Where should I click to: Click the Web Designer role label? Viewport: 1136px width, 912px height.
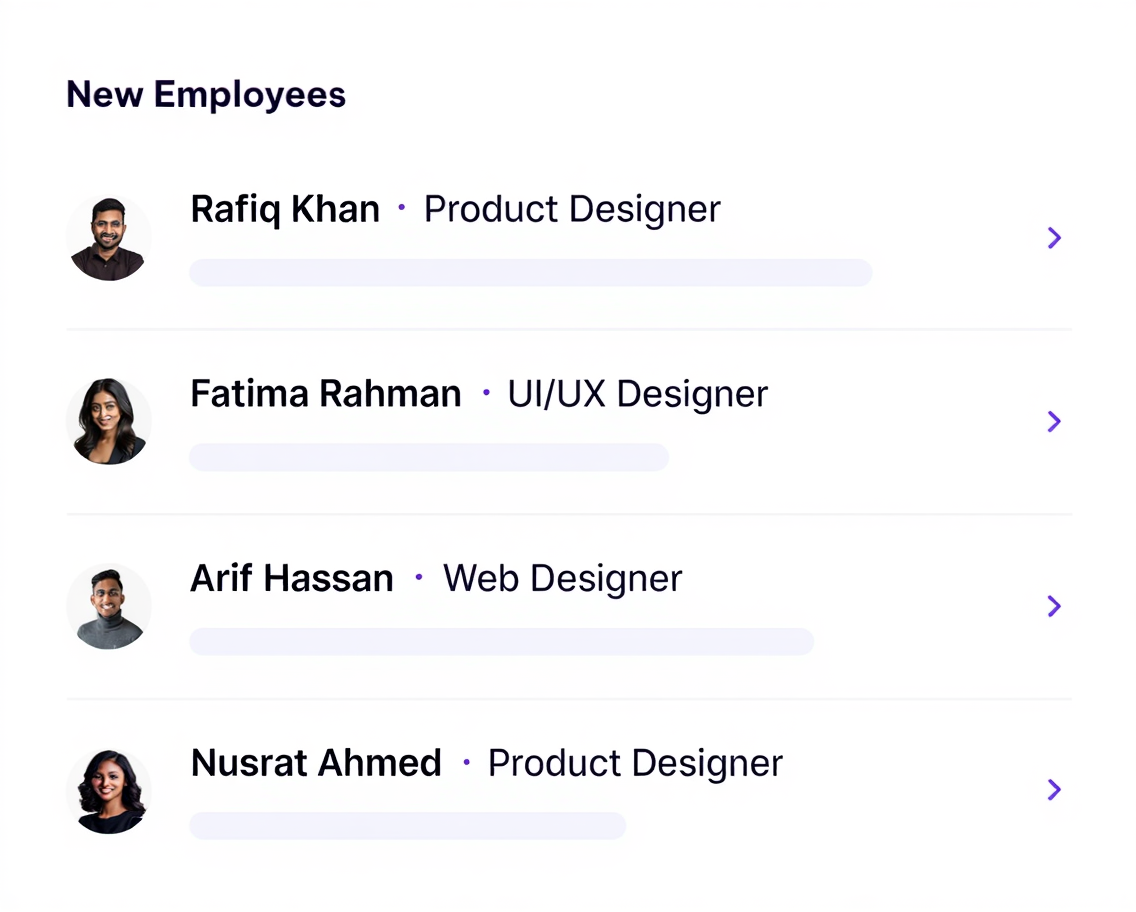pos(563,578)
